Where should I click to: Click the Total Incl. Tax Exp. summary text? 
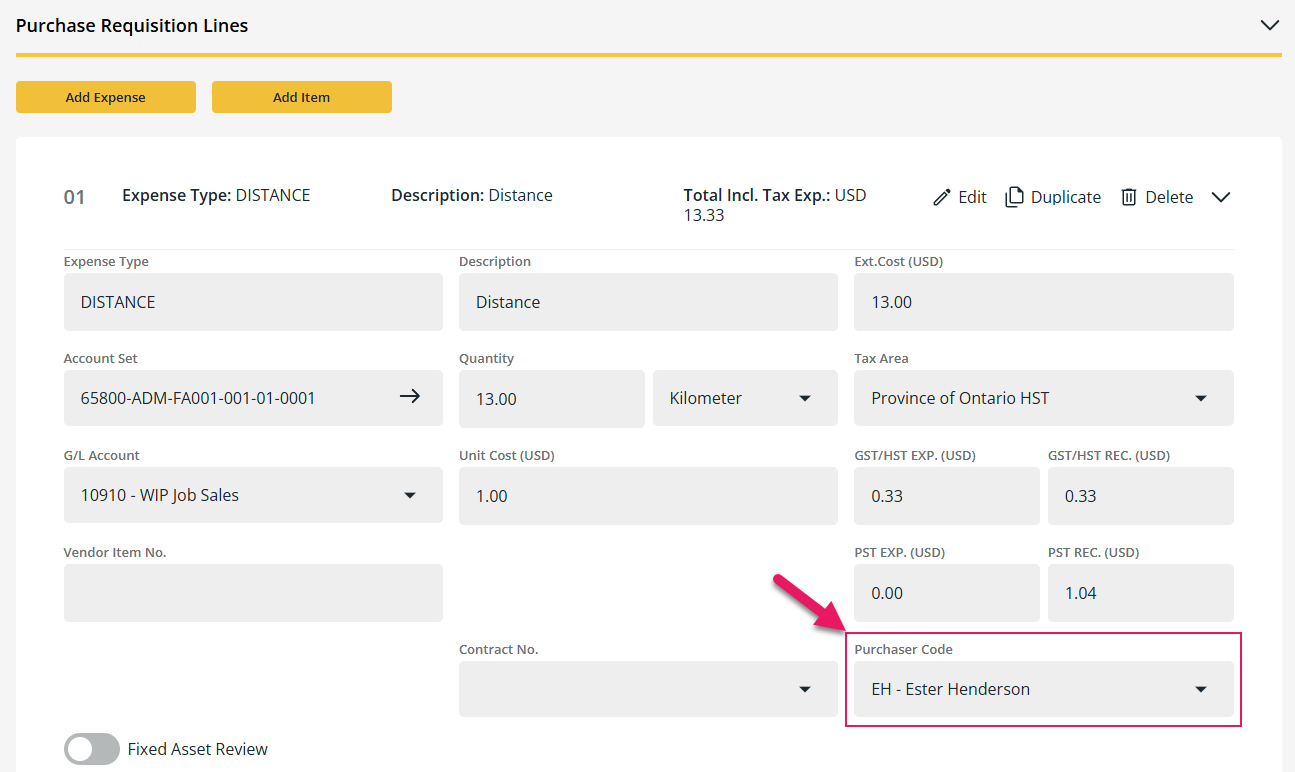tap(775, 205)
